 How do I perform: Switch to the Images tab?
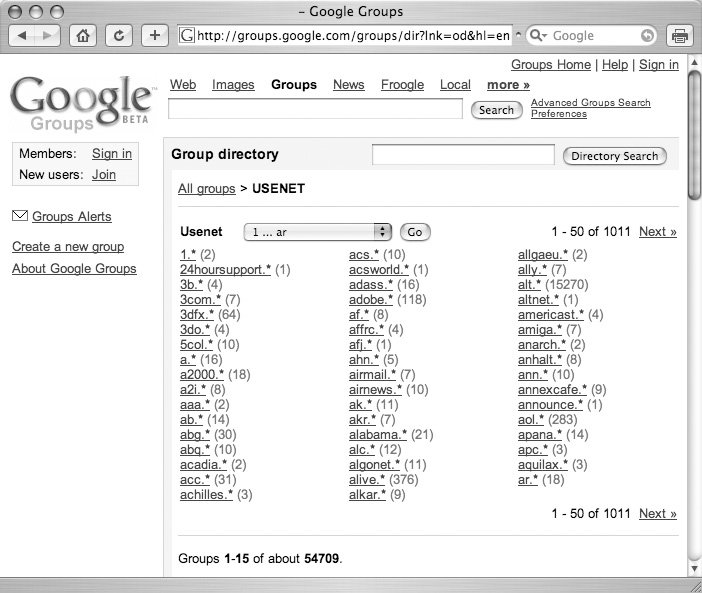click(233, 85)
